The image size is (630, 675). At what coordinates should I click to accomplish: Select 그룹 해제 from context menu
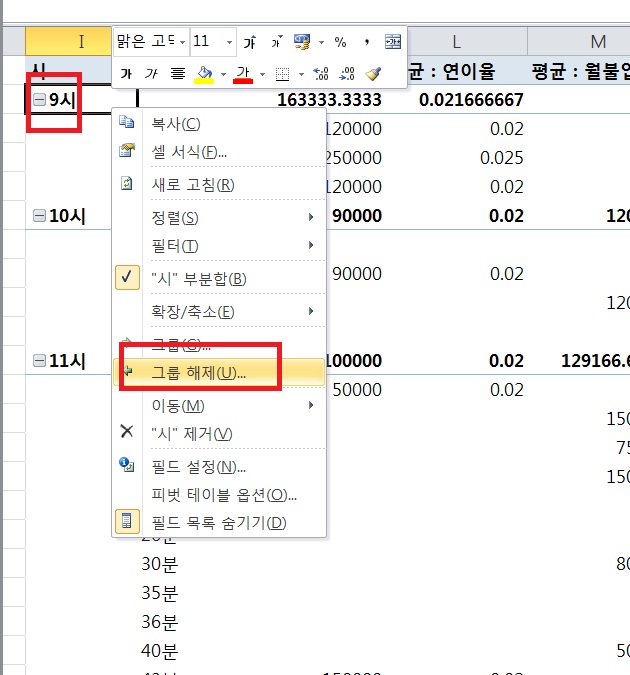pos(198,372)
